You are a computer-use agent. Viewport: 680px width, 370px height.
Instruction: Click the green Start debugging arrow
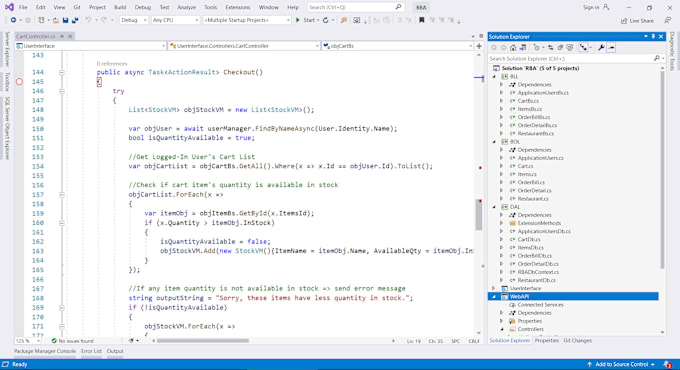[298, 20]
